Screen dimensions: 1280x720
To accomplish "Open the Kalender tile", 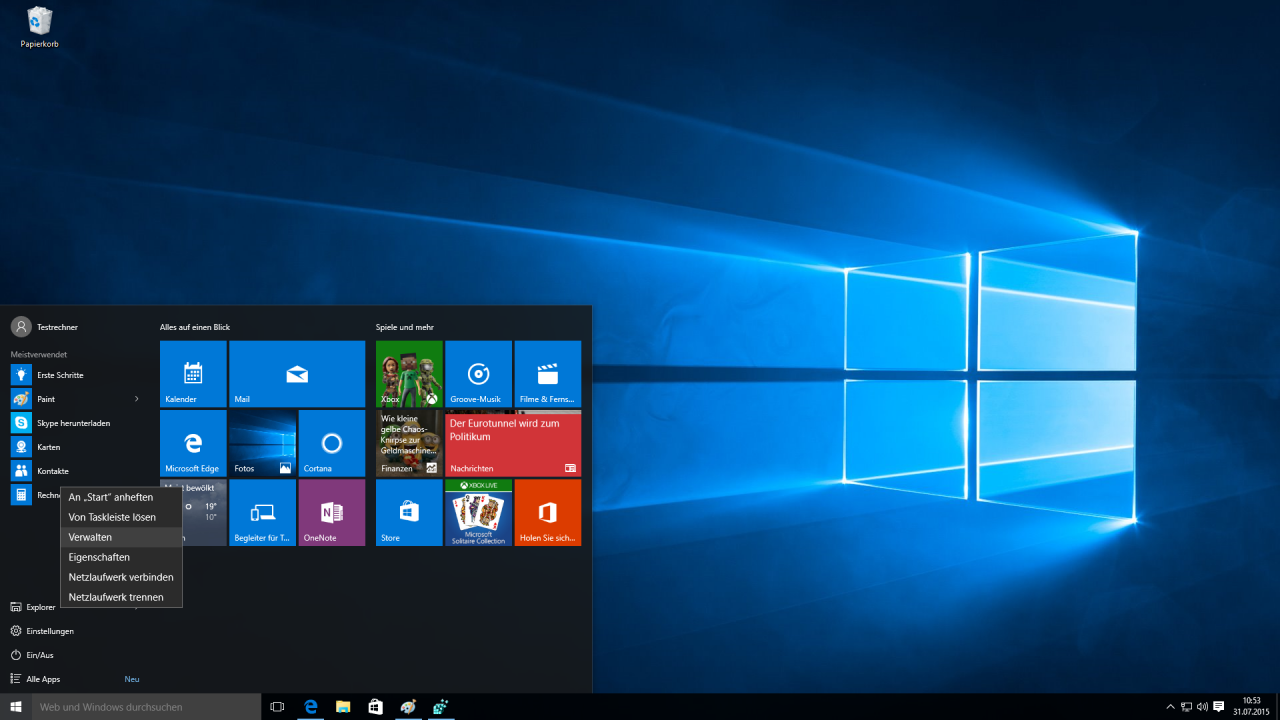I will 193,374.
